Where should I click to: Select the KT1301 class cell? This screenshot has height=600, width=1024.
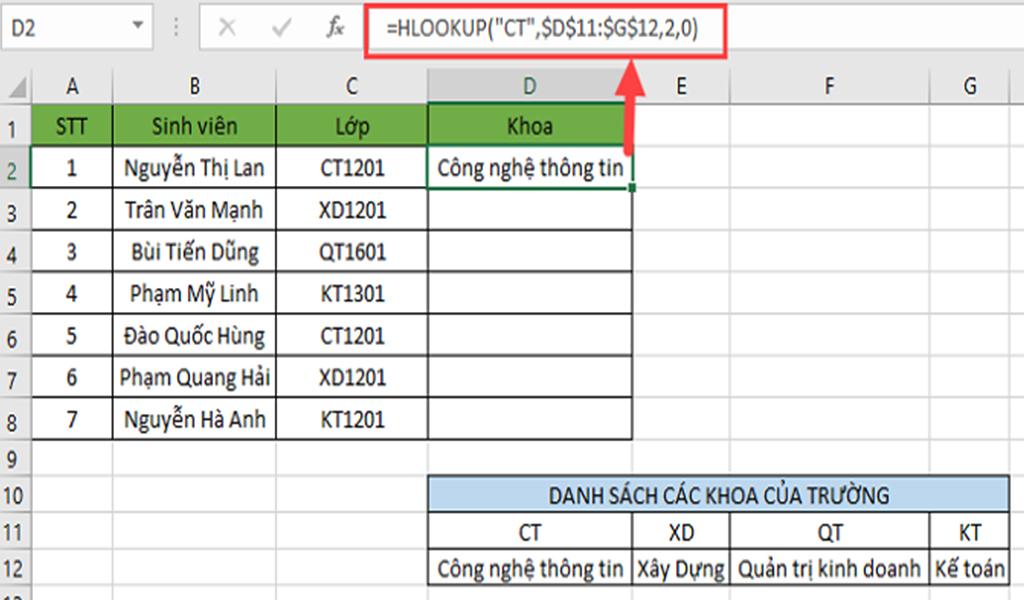click(352, 293)
